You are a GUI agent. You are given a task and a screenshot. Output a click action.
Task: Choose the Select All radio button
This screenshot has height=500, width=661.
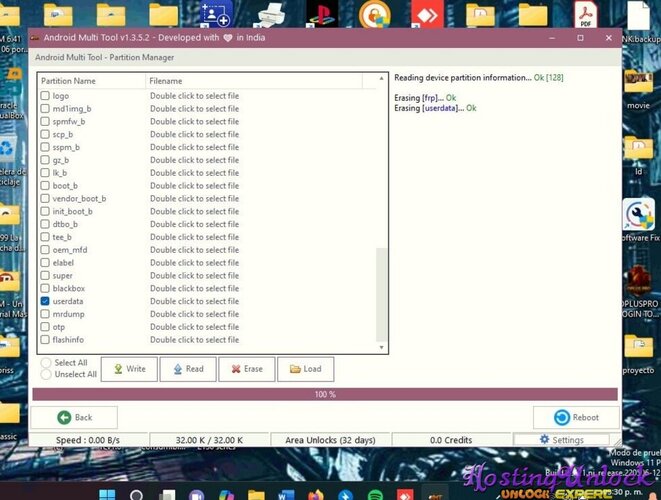pos(46,363)
